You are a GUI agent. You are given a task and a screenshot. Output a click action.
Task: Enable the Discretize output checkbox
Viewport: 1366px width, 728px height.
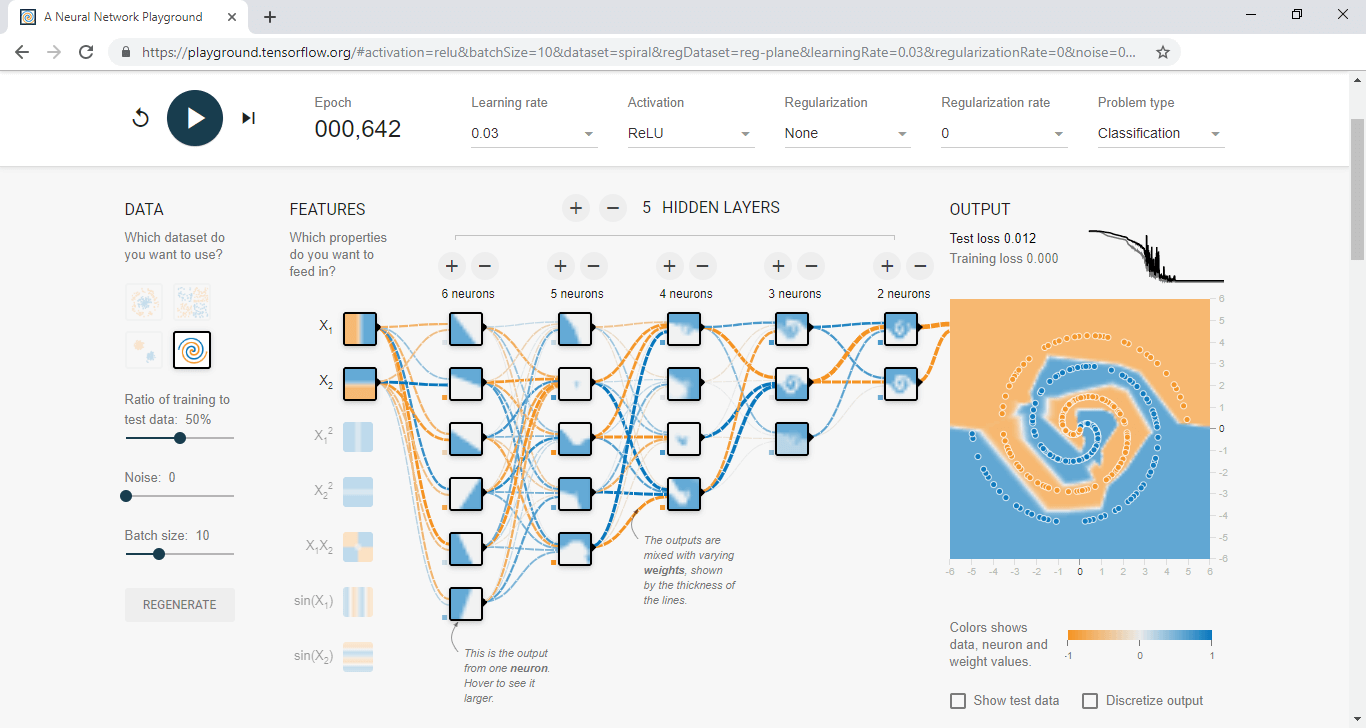(x=1090, y=701)
